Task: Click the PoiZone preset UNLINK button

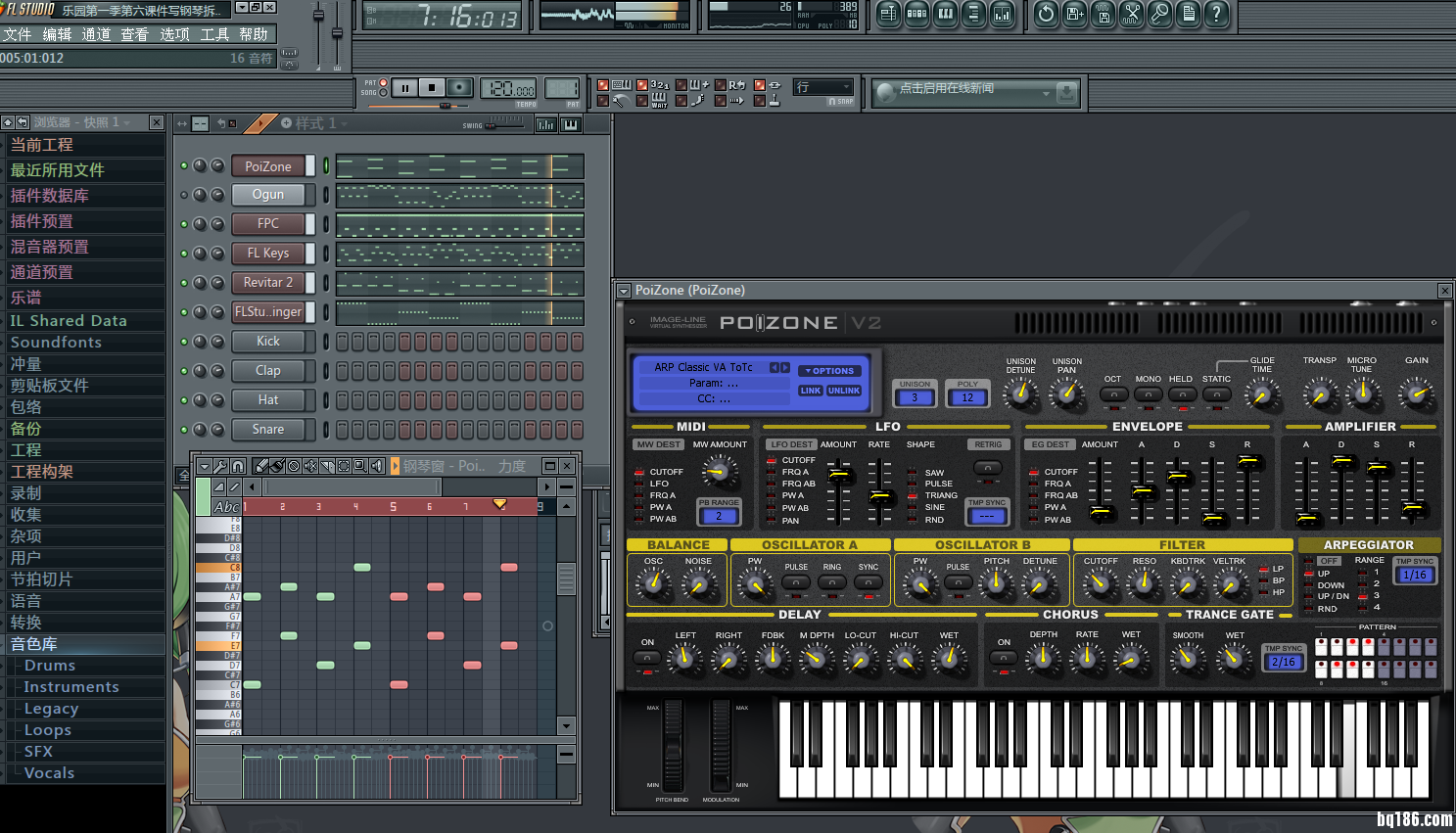Action: (x=844, y=391)
